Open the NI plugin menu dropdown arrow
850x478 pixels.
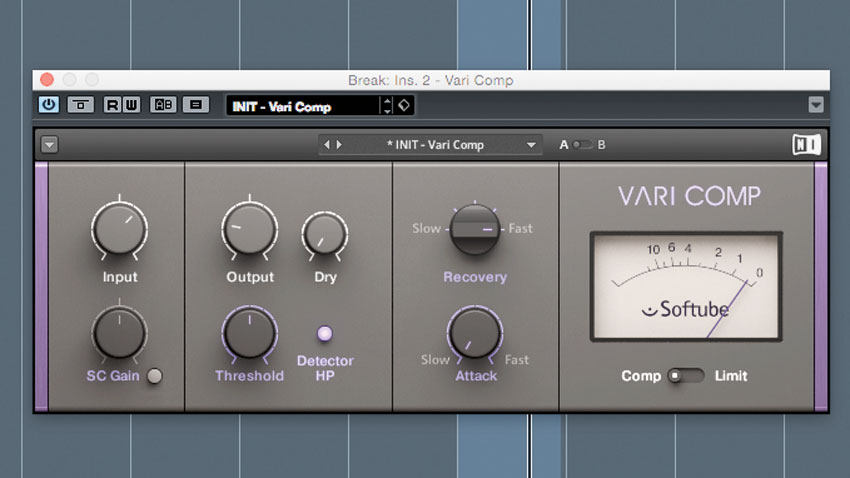click(49, 145)
